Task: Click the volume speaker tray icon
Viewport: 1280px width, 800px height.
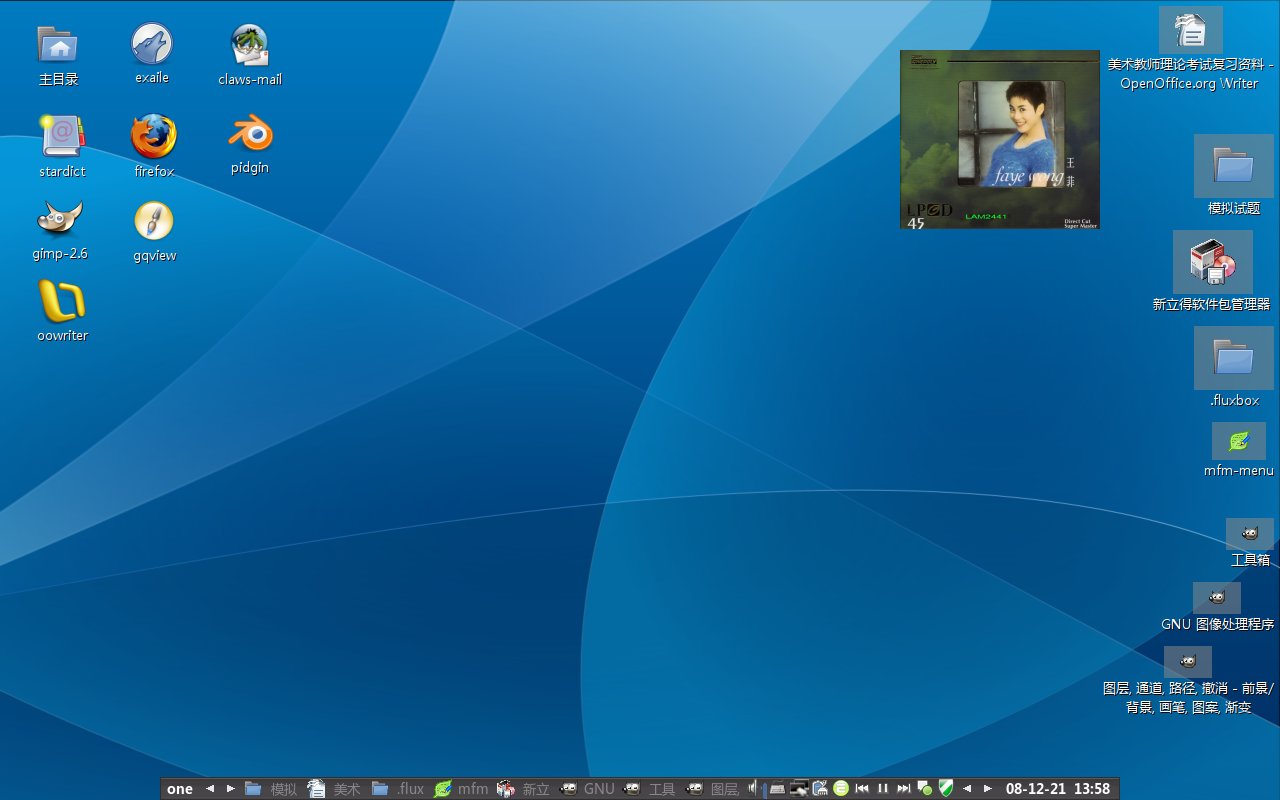Action: [x=752, y=788]
